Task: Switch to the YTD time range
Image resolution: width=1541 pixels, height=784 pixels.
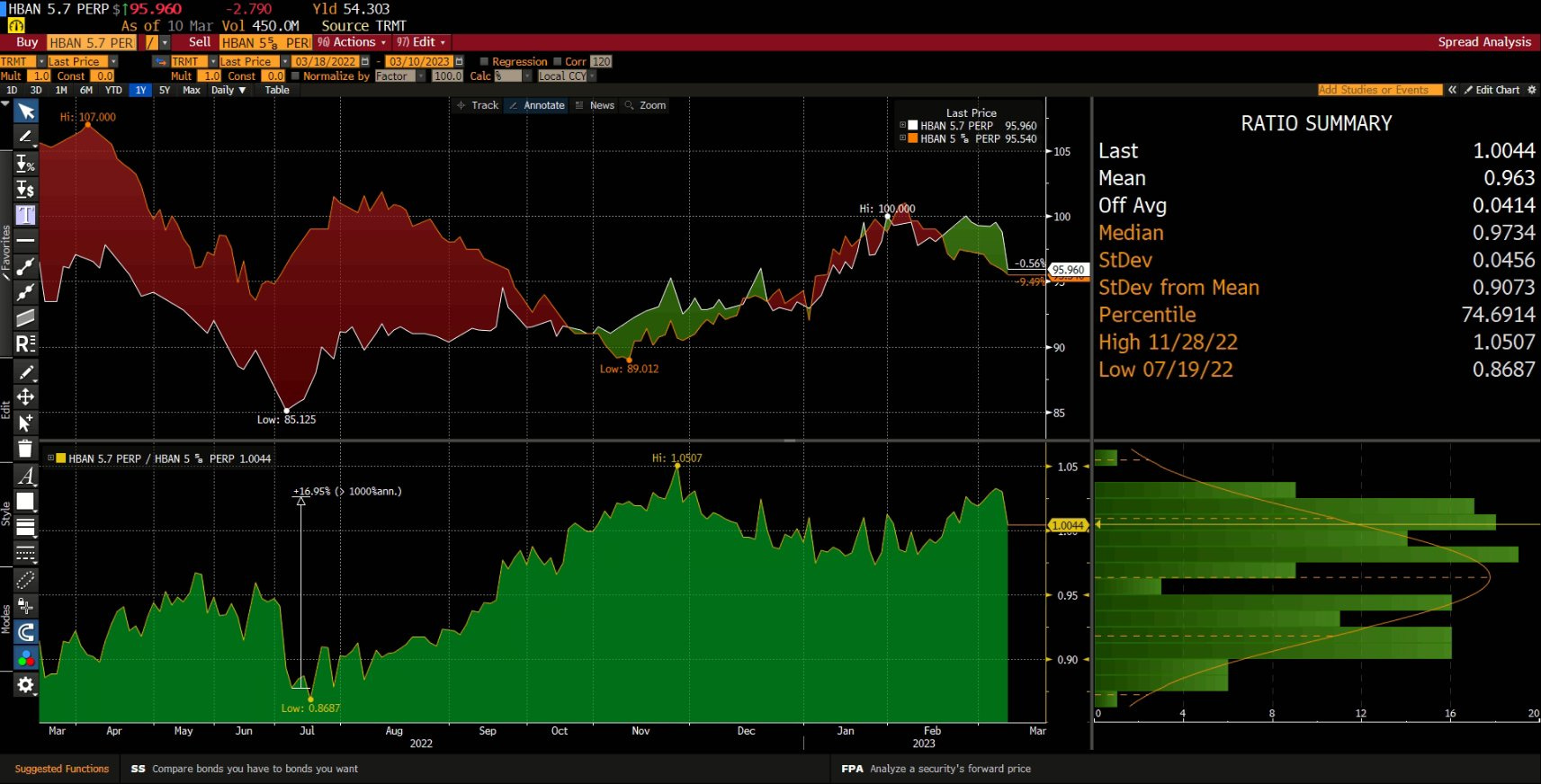Action: (x=113, y=90)
